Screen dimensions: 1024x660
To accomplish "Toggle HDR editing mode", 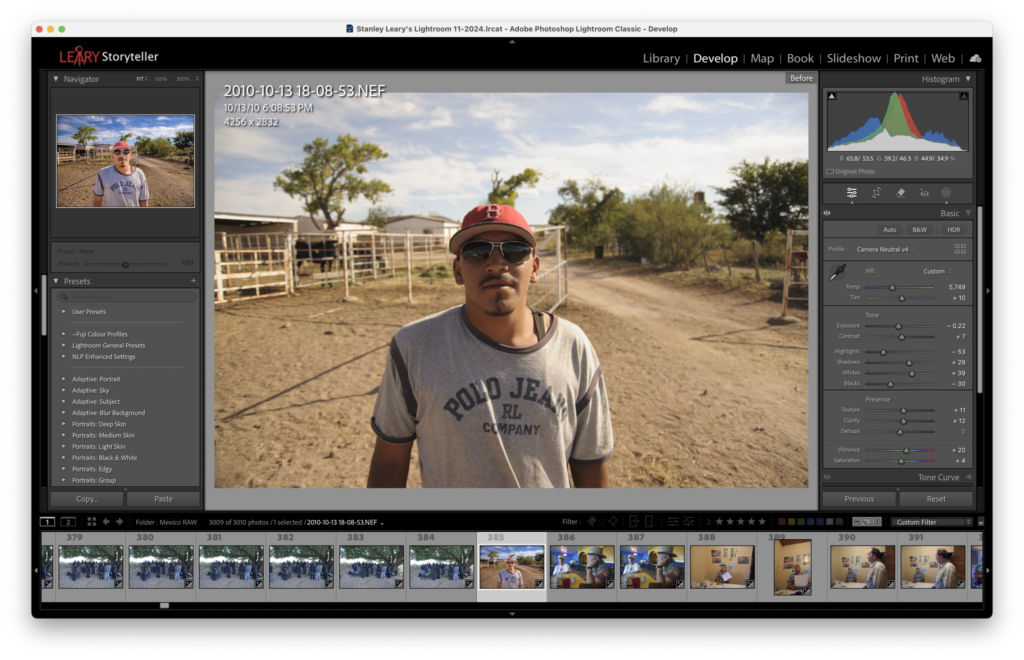I will point(953,230).
